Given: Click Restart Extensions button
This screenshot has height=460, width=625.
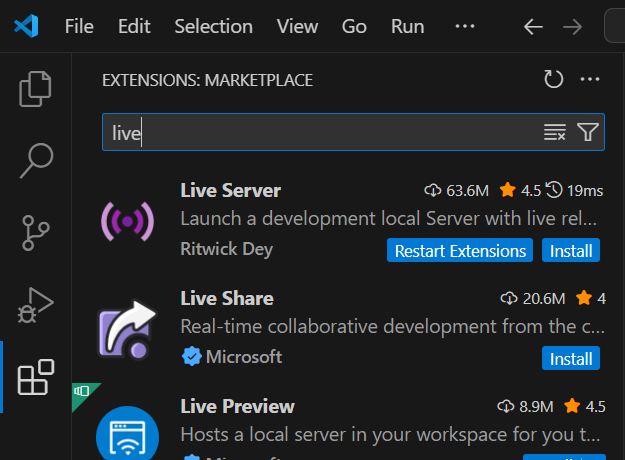Looking at the screenshot, I should tap(460, 250).
